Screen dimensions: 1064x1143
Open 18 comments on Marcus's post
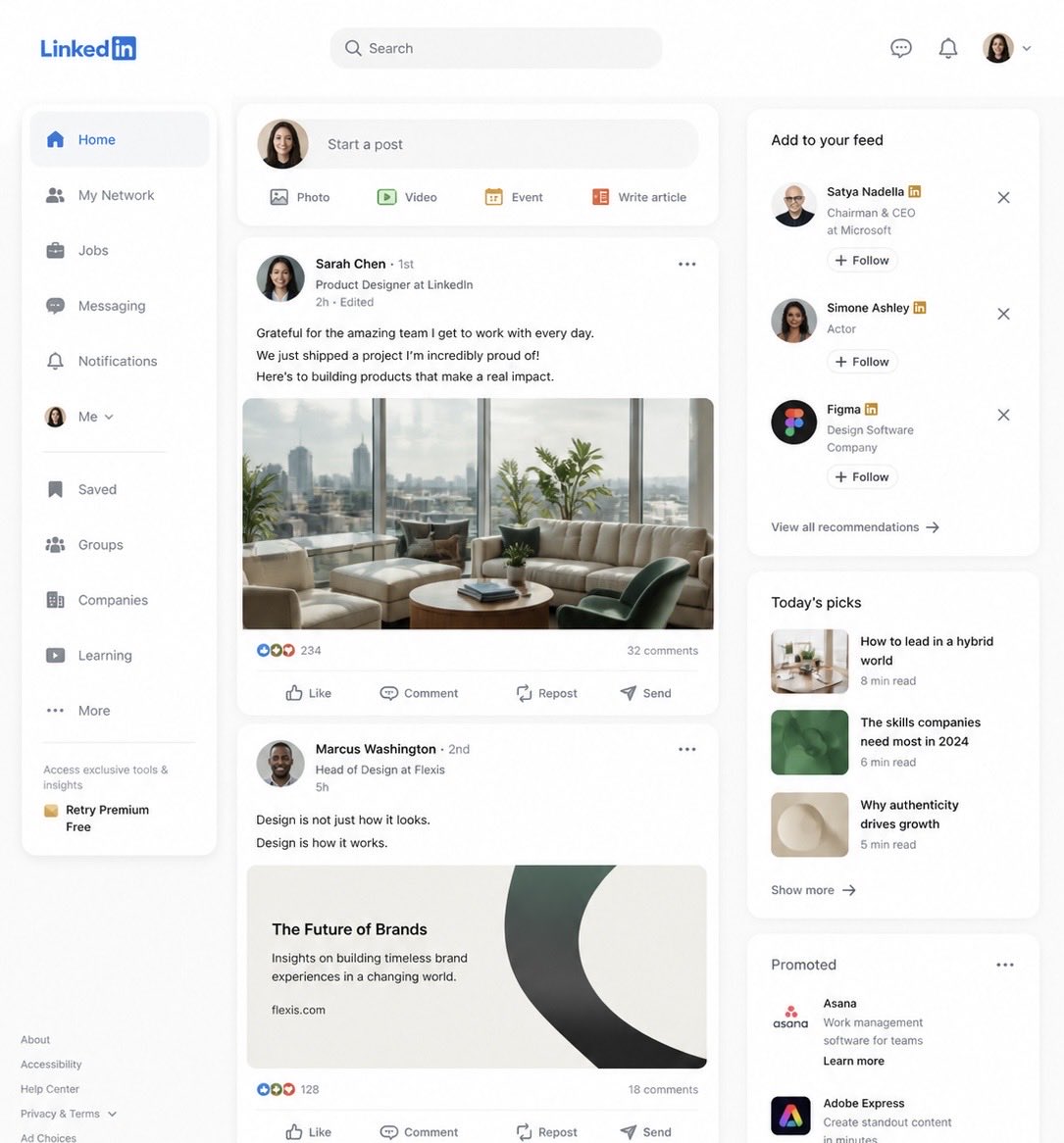pos(663,1089)
